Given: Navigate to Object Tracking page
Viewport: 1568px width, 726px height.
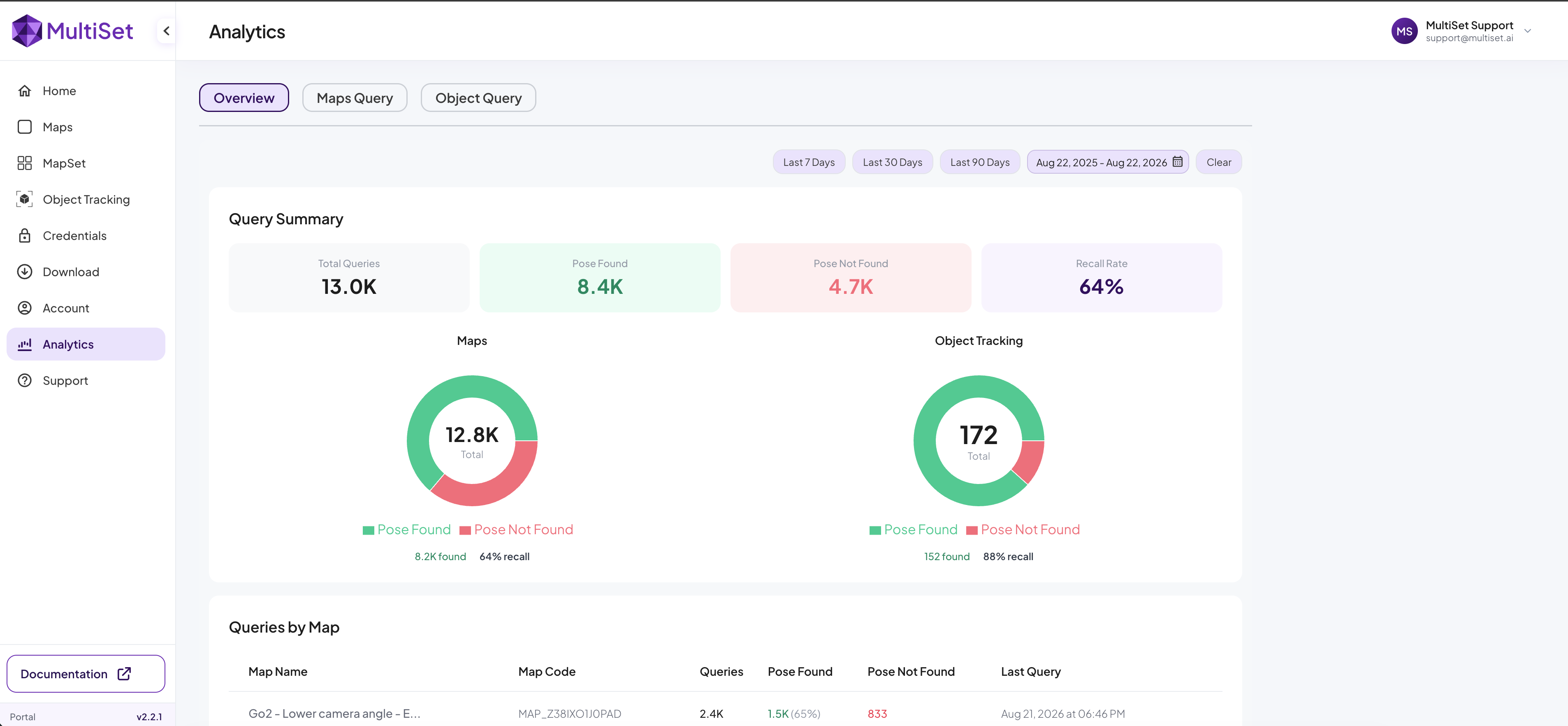Looking at the screenshot, I should pos(86,199).
